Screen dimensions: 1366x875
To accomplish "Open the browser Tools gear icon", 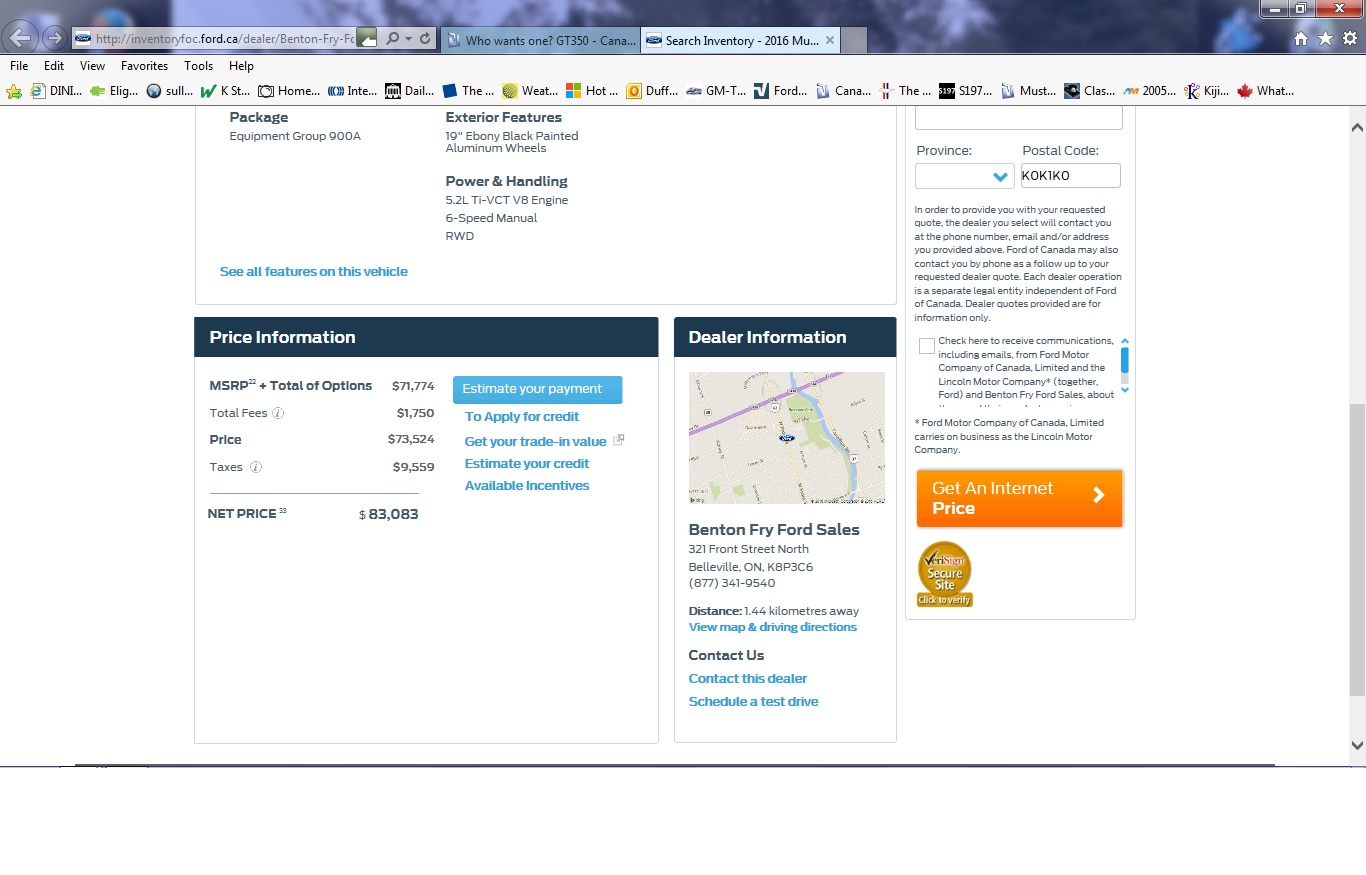I will (x=1349, y=39).
